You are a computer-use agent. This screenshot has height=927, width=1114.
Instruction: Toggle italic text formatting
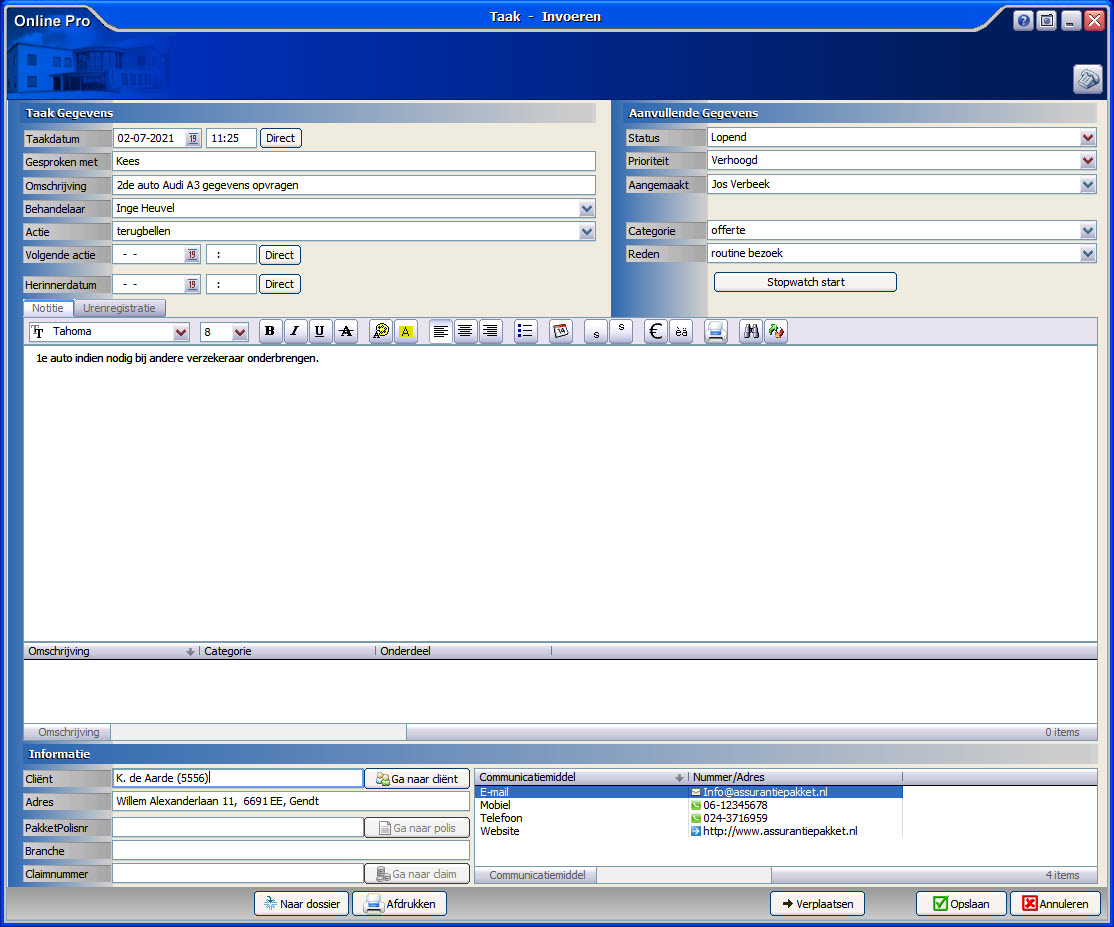(295, 332)
